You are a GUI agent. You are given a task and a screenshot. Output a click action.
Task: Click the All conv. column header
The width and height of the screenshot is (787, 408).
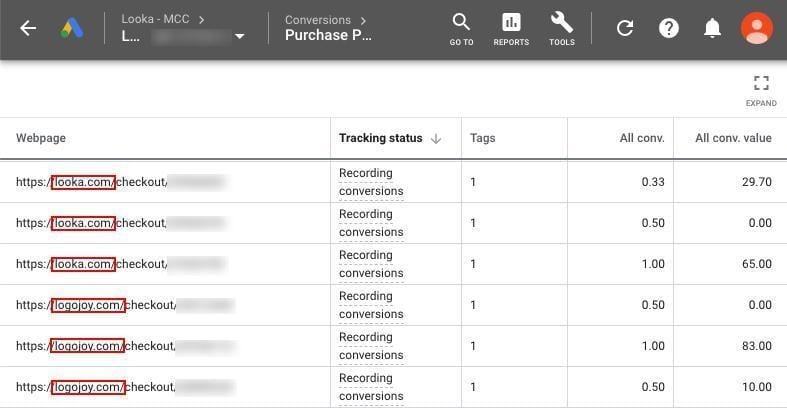642,138
